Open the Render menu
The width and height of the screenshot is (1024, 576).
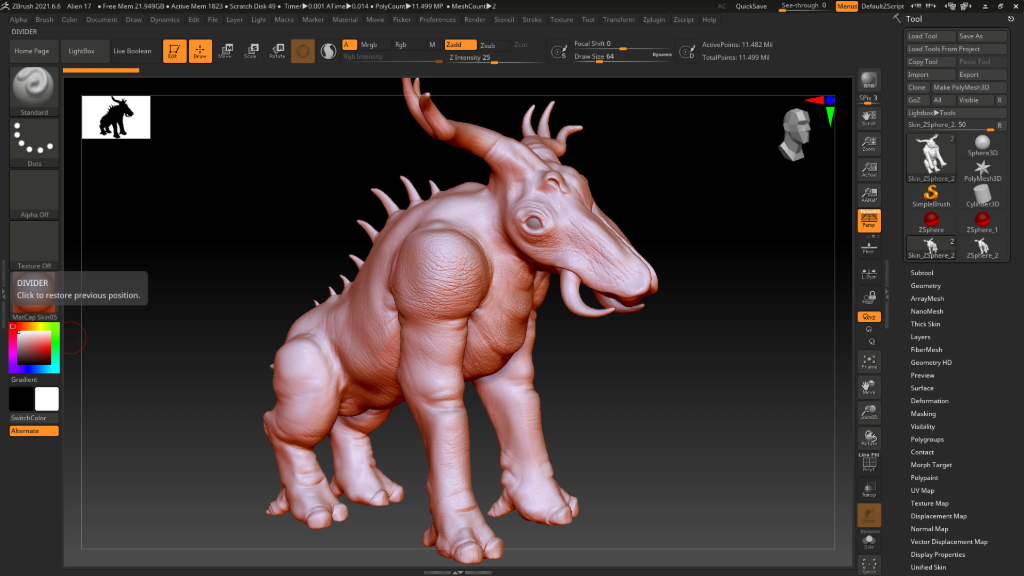[x=475, y=20]
